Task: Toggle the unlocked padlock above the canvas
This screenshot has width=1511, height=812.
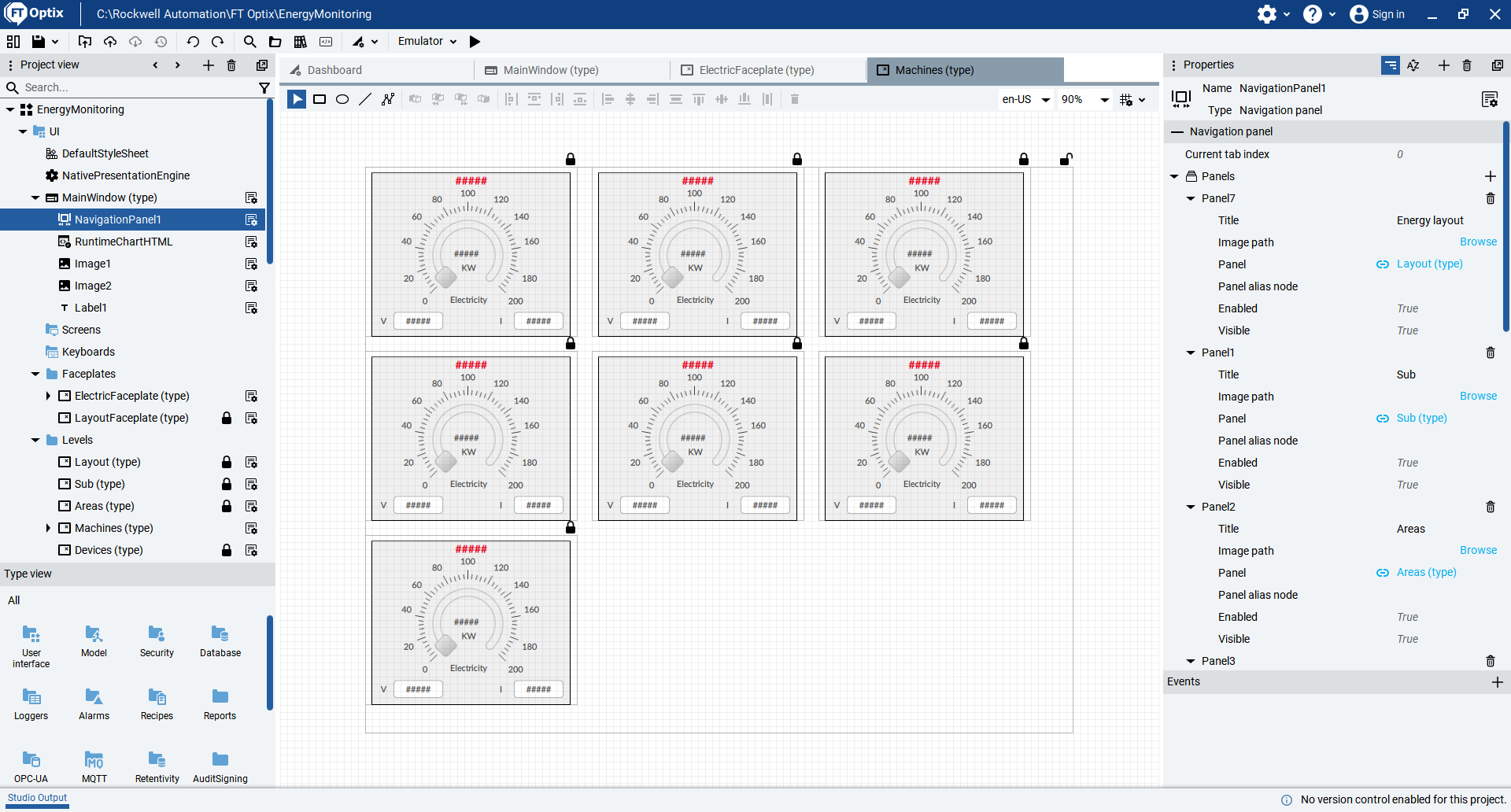Action: pos(1066,159)
